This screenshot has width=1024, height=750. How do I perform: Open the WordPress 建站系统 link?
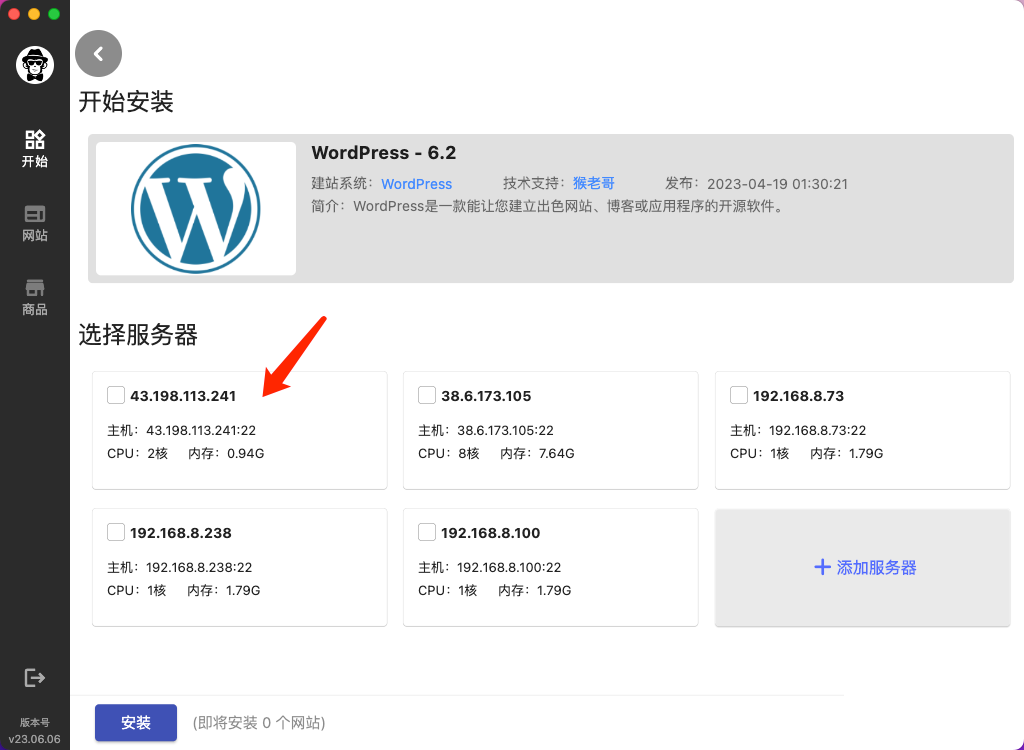[x=417, y=184]
